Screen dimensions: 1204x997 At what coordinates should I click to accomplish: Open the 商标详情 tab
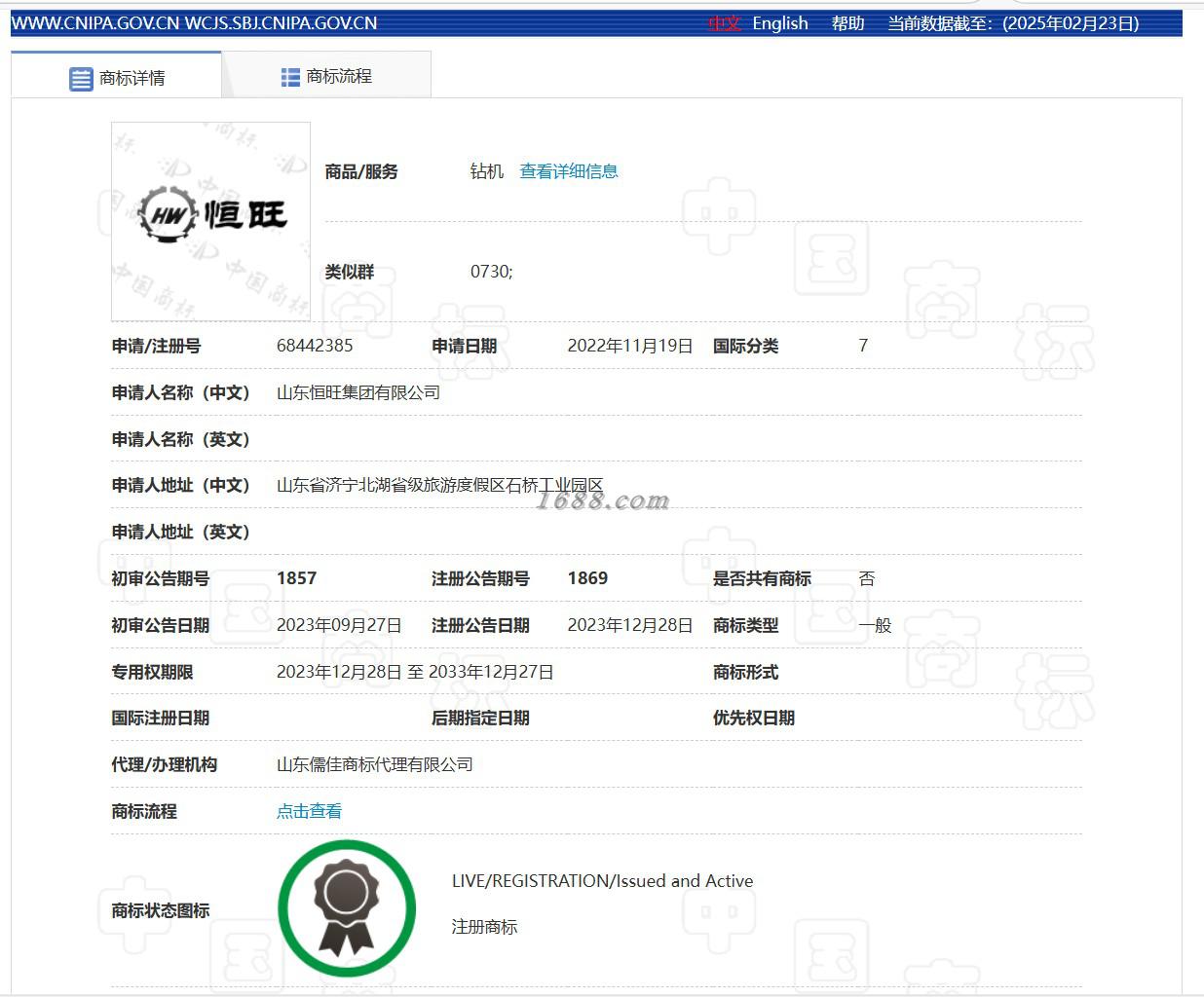(116, 76)
